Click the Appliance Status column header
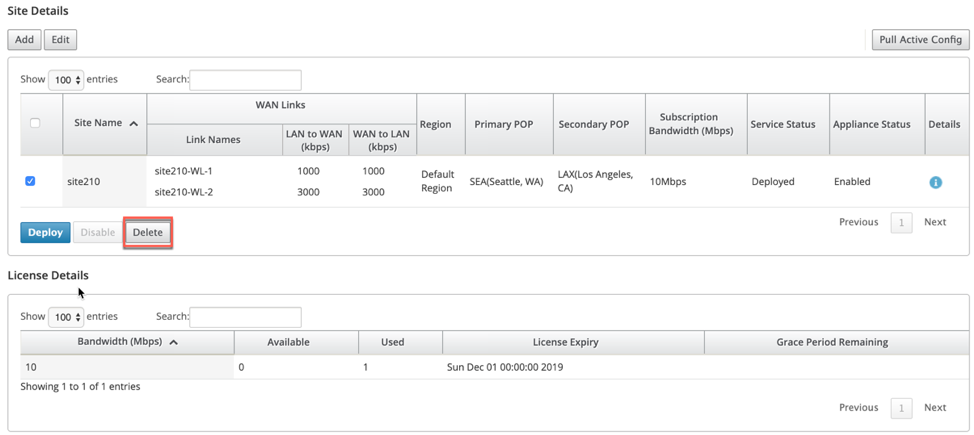This screenshot has height=435, width=974. point(876,124)
